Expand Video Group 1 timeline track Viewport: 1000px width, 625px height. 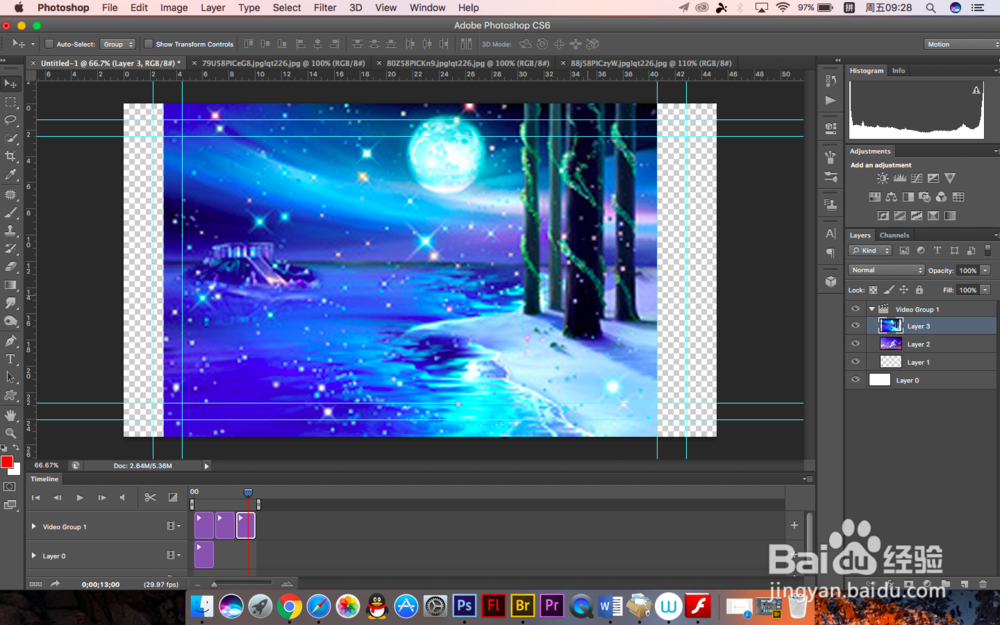pos(34,526)
